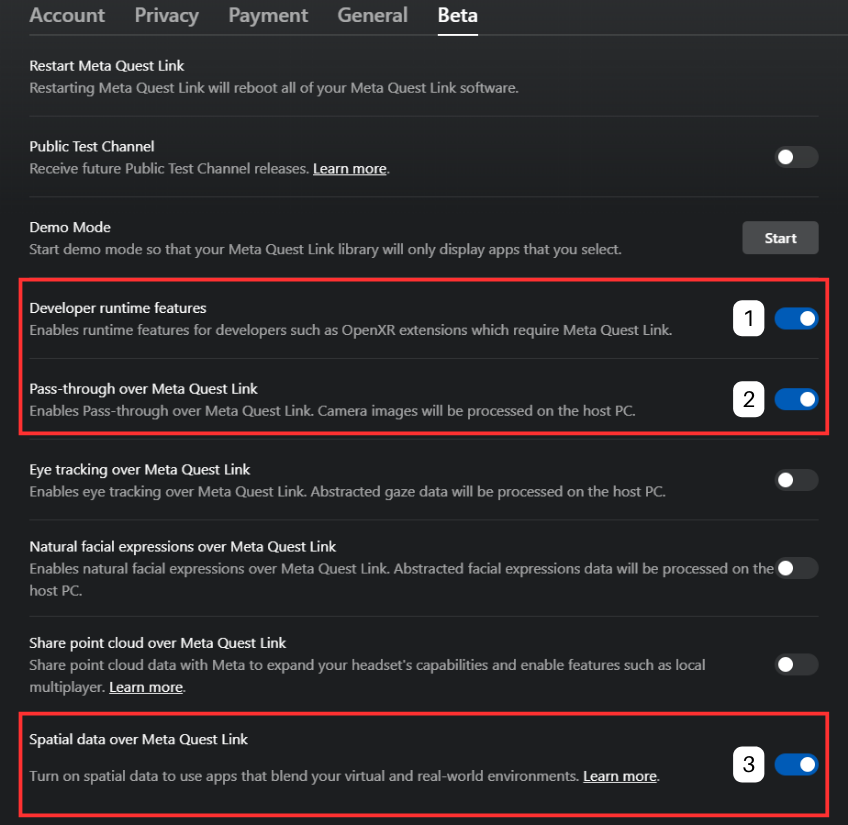The height and width of the screenshot is (825, 848).
Task: Click the numbered badge 2 marker
Action: click(x=749, y=398)
